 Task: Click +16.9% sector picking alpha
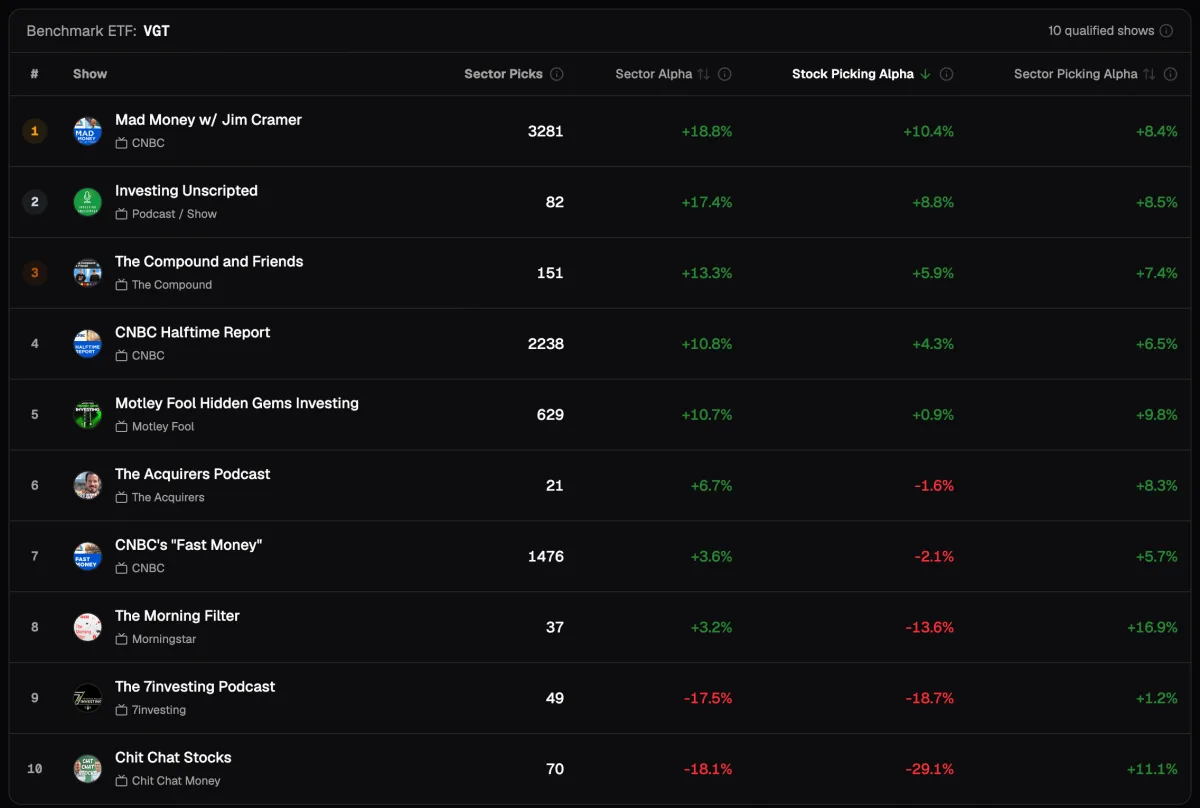[x=1151, y=628]
